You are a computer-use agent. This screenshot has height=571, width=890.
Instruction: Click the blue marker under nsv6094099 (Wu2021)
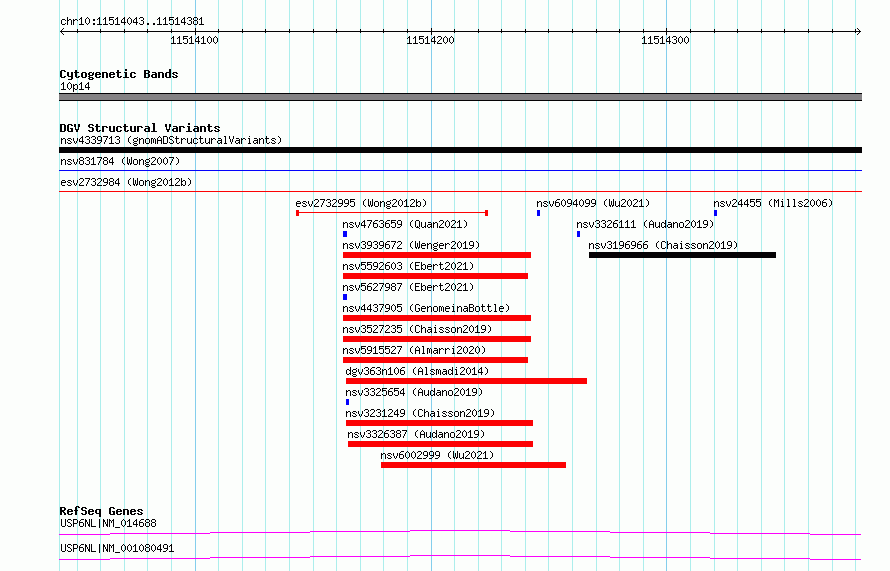(539, 213)
